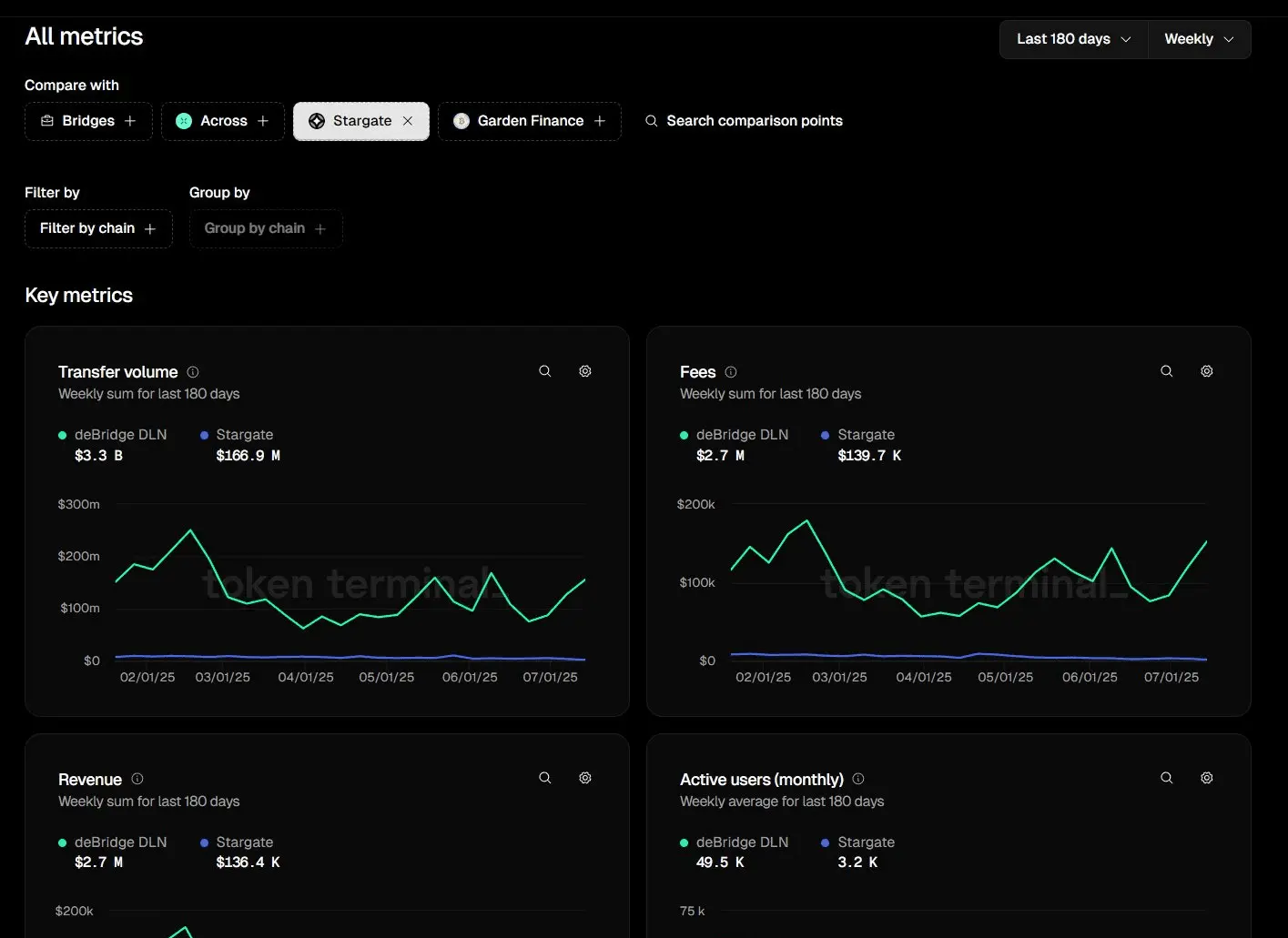This screenshot has width=1288, height=938.
Task: Toggle Stargate series in Transfer volume
Action: (x=237, y=435)
